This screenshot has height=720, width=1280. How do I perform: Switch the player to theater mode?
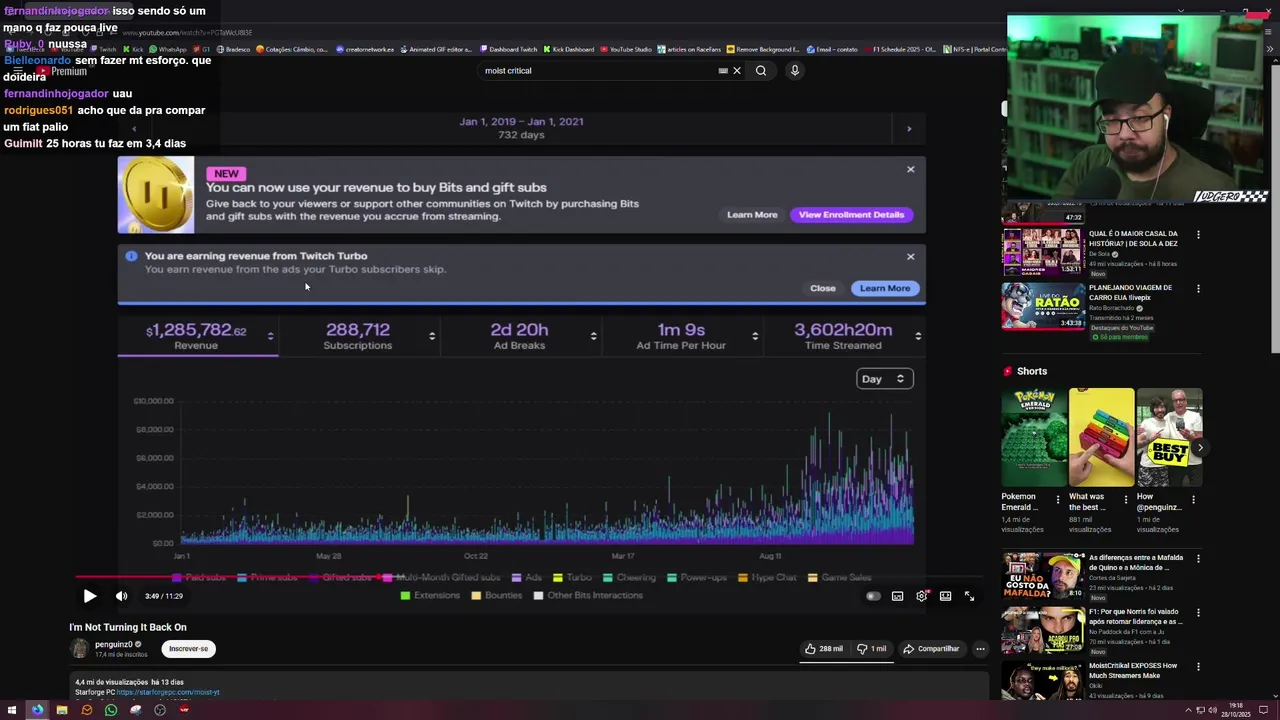pos(945,596)
